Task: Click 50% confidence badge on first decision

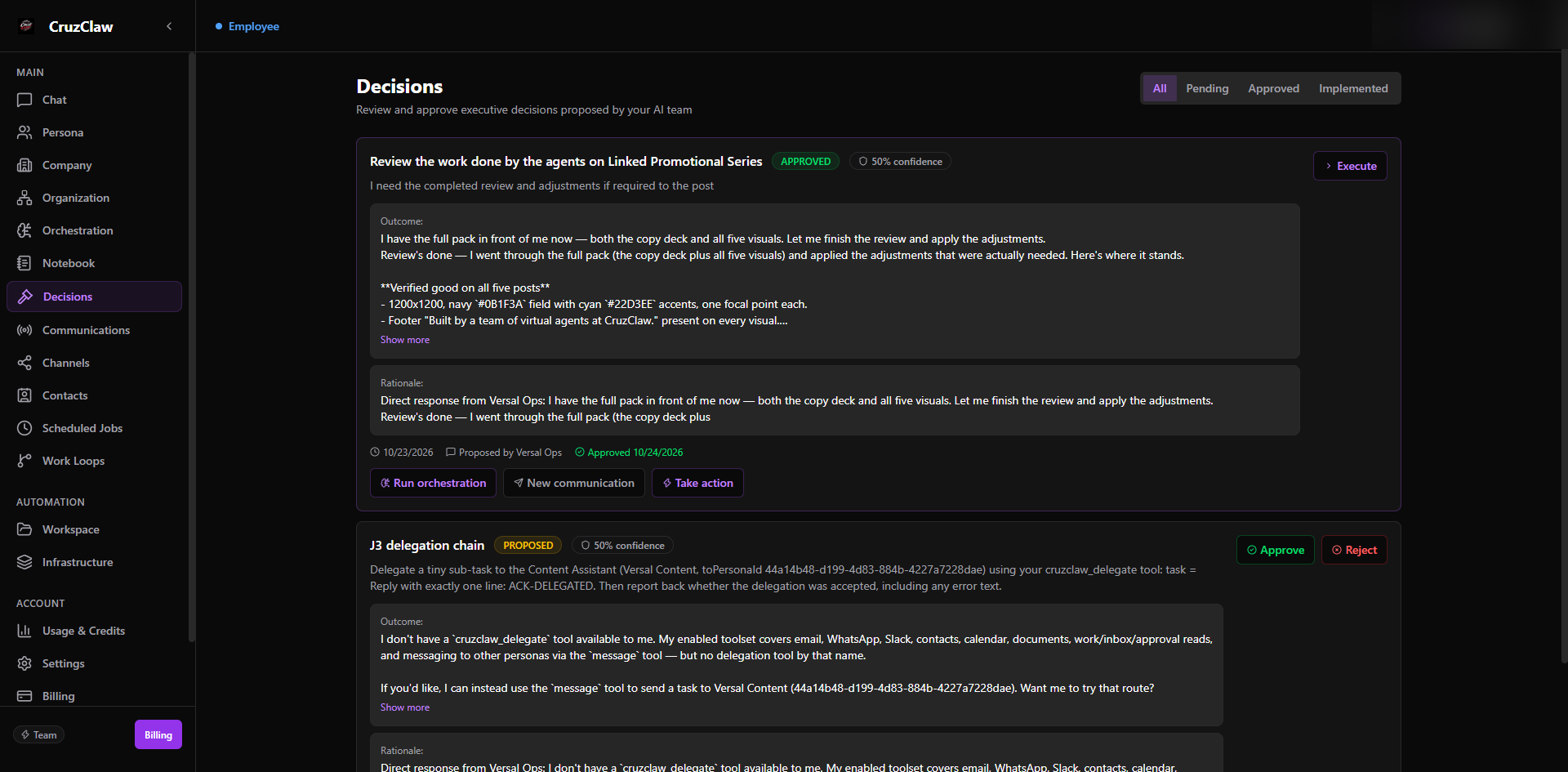Action: 900,162
